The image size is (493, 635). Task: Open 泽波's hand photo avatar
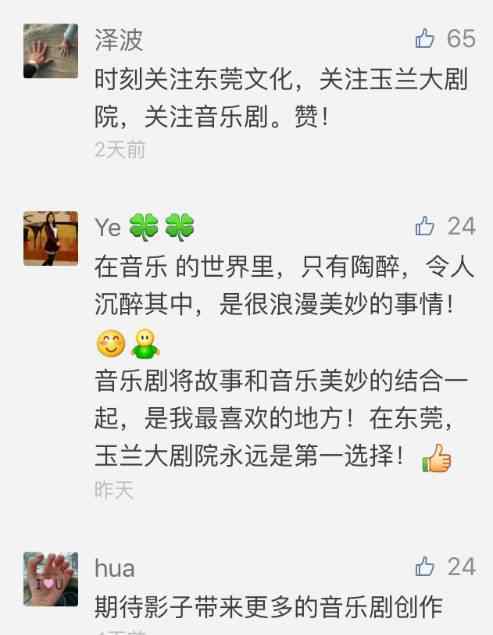[51, 51]
